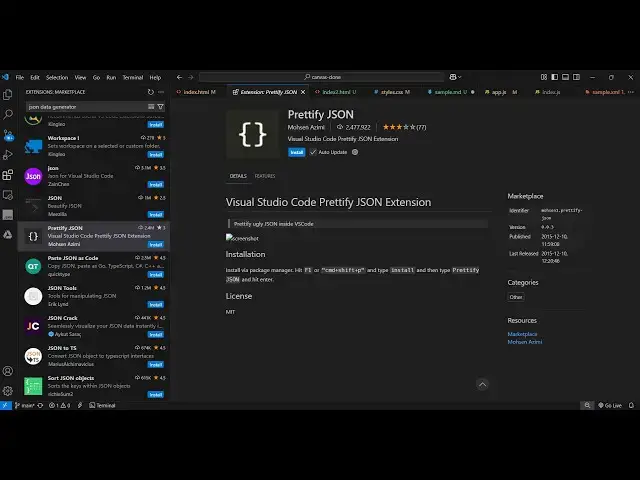Image resolution: width=640 pixels, height=480 pixels.
Task: Open the remote window status bar button
Action: coord(5,405)
